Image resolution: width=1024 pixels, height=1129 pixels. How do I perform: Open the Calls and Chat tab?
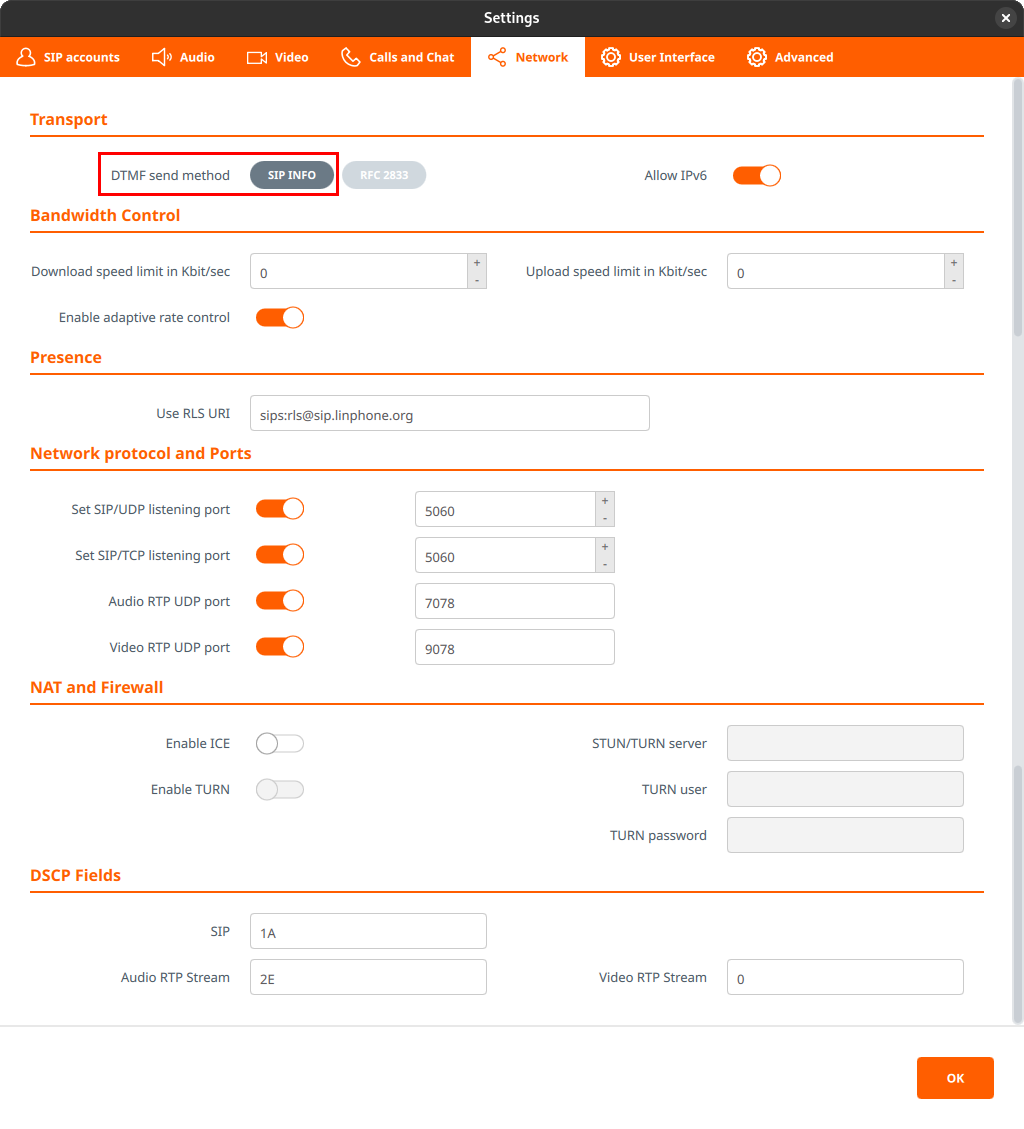(398, 57)
